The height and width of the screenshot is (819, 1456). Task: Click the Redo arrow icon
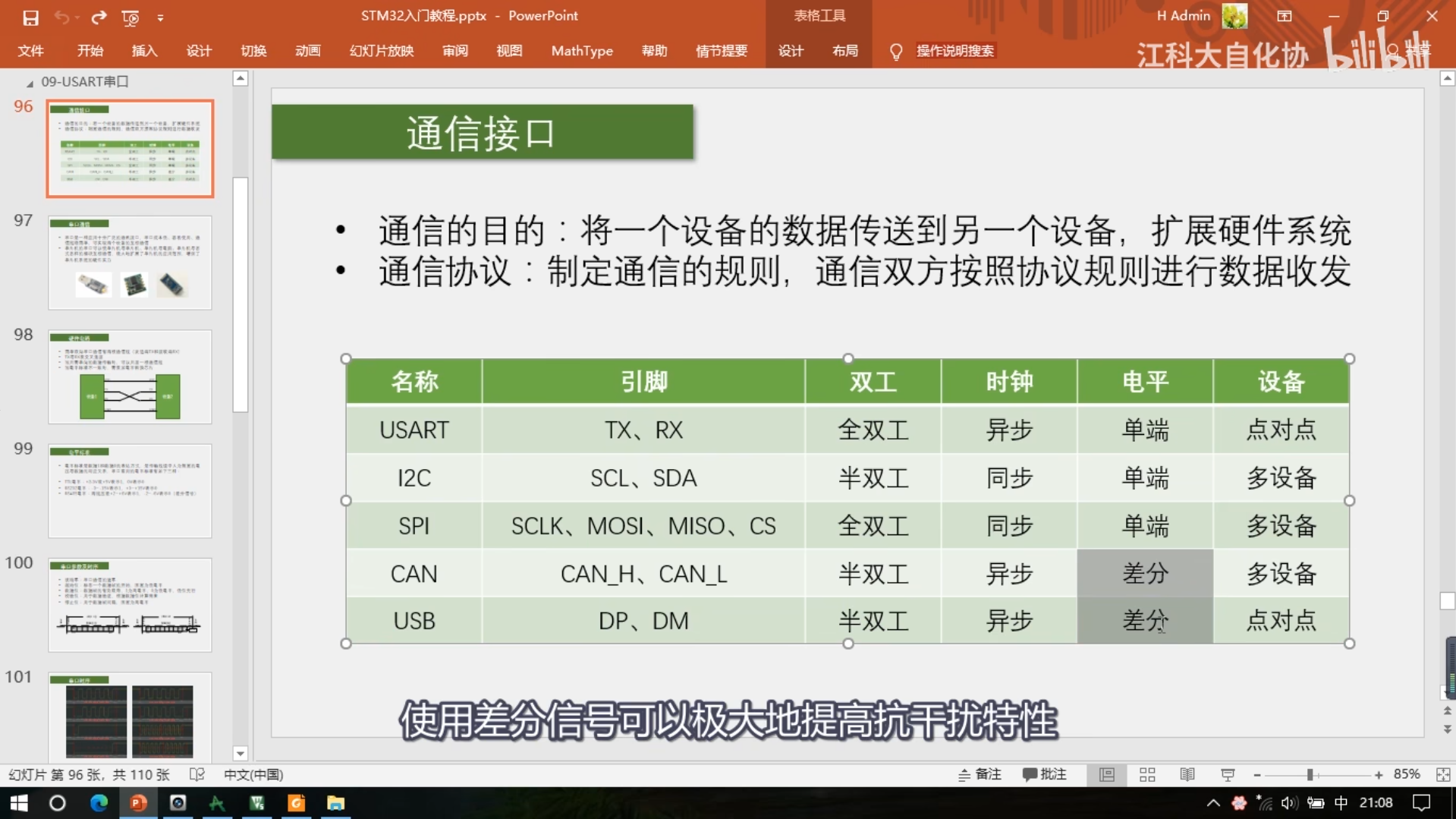pos(99,17)
